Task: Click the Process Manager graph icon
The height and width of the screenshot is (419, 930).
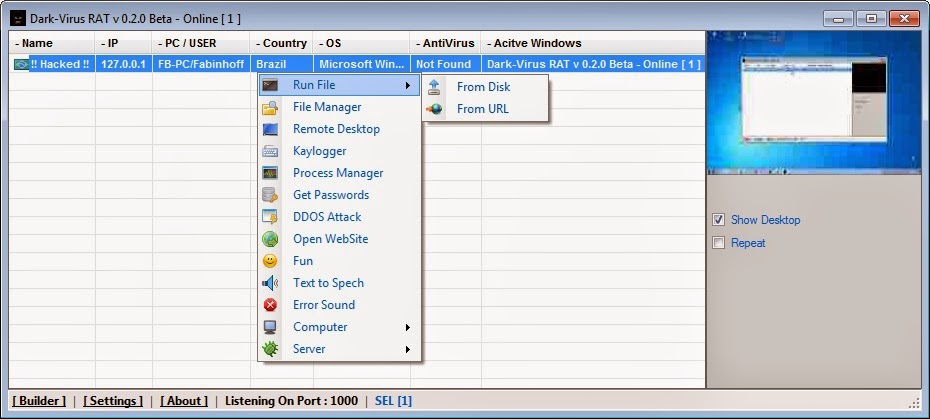Action: pos(270,173)
